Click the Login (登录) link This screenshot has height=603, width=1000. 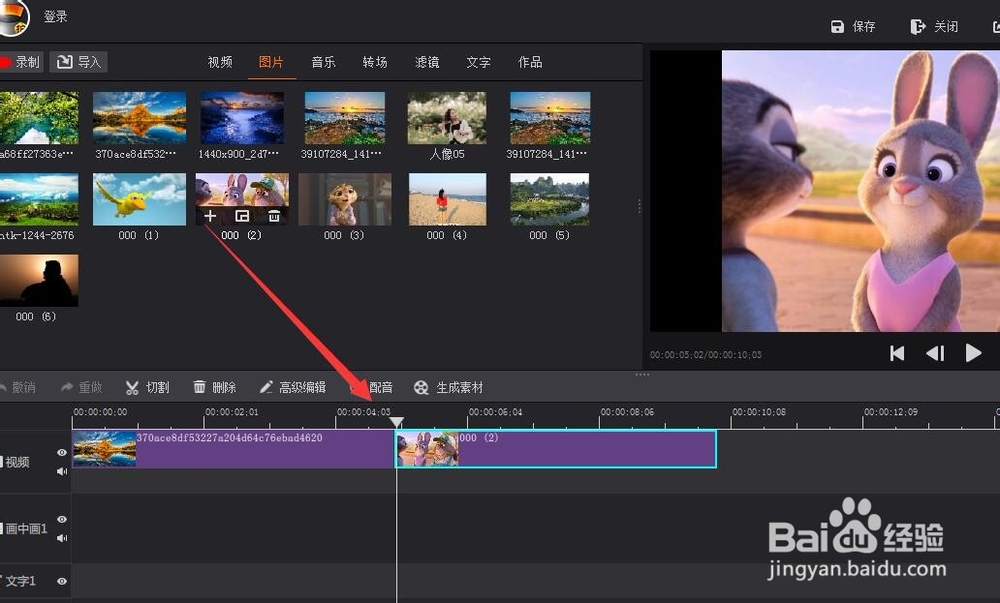coord(55,17)
